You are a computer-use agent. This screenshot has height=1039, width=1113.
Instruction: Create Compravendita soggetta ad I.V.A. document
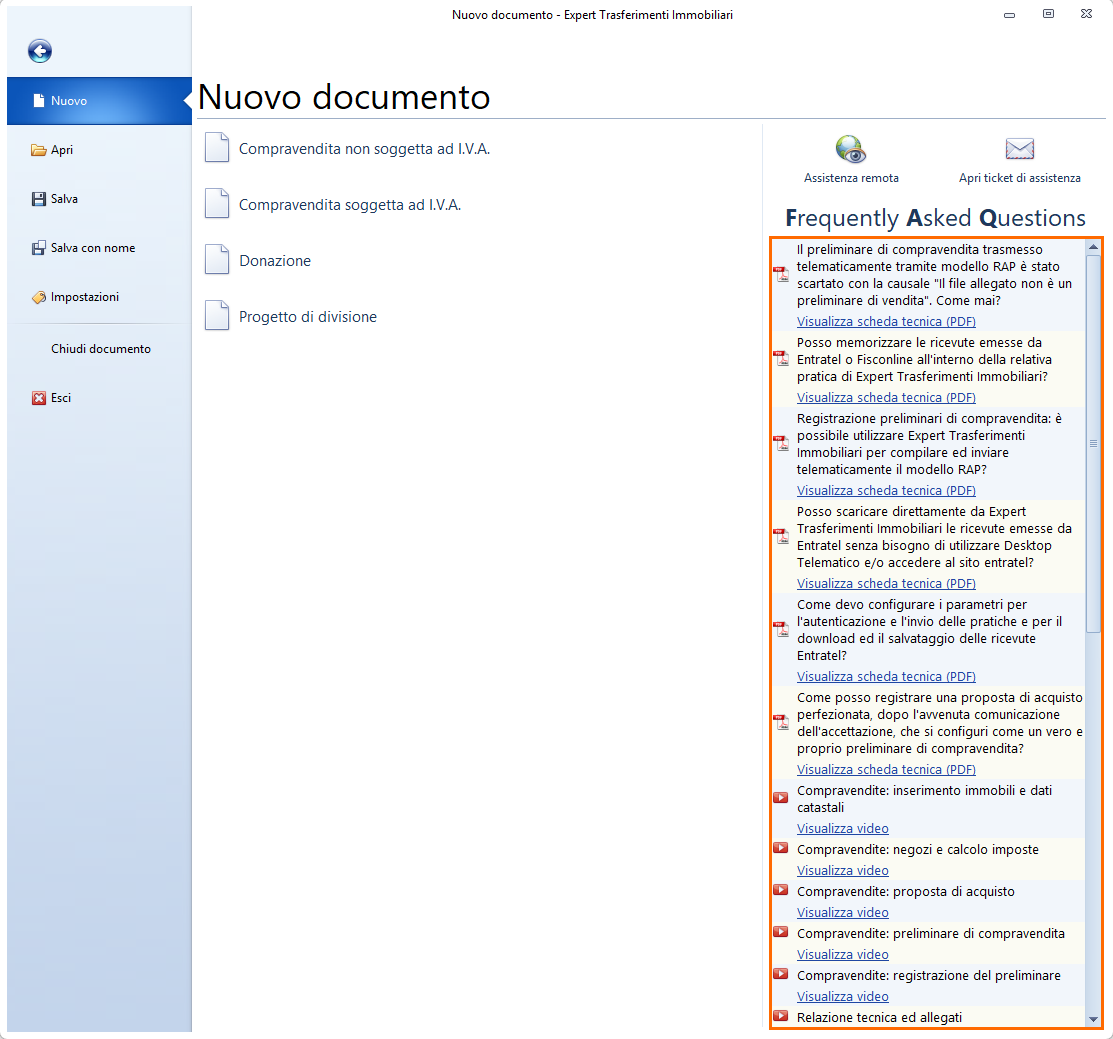pyautogui.click(x=349, y=205)
